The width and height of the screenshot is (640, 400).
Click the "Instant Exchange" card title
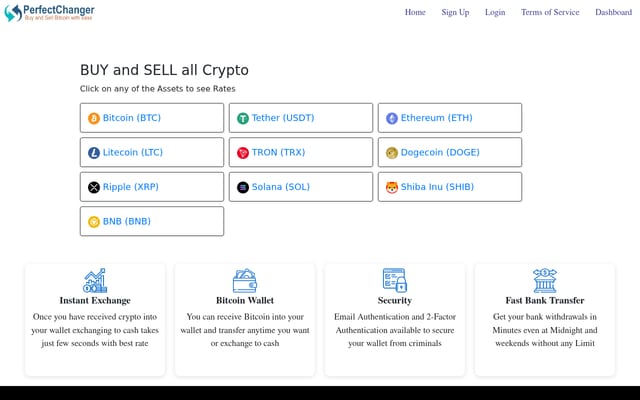[x=95, y=300]
